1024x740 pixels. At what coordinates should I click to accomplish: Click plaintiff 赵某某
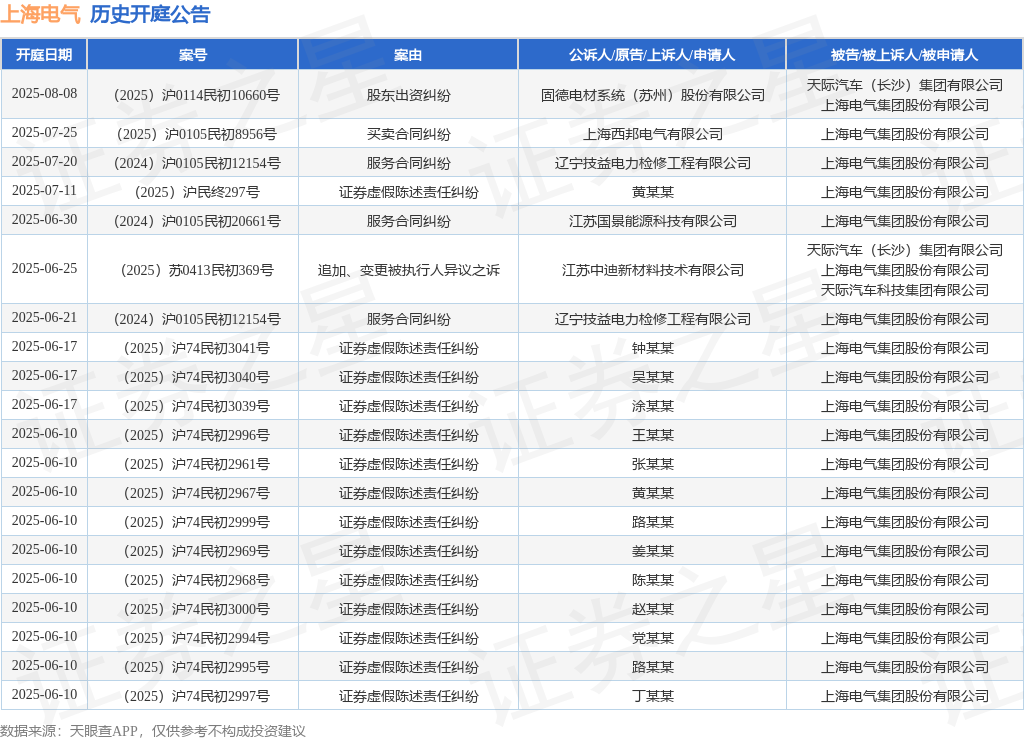tap(652, 609)
